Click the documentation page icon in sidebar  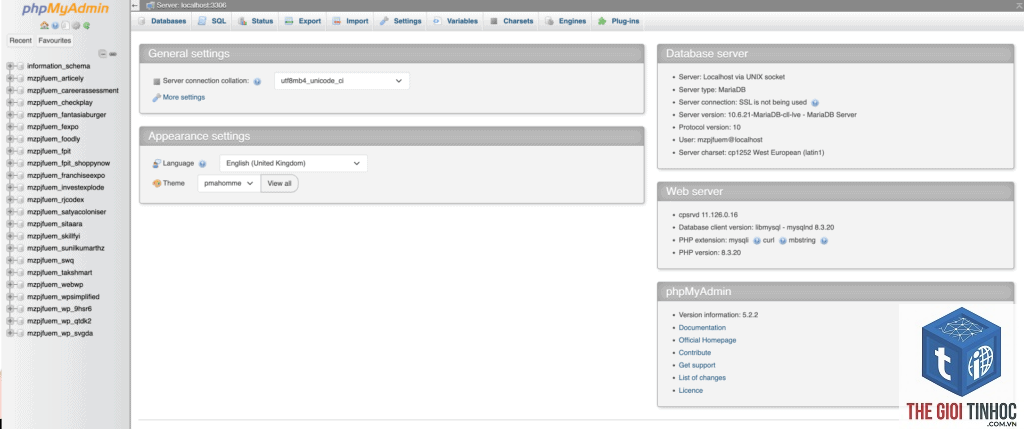pyautogui.click(x=65, y=25)
